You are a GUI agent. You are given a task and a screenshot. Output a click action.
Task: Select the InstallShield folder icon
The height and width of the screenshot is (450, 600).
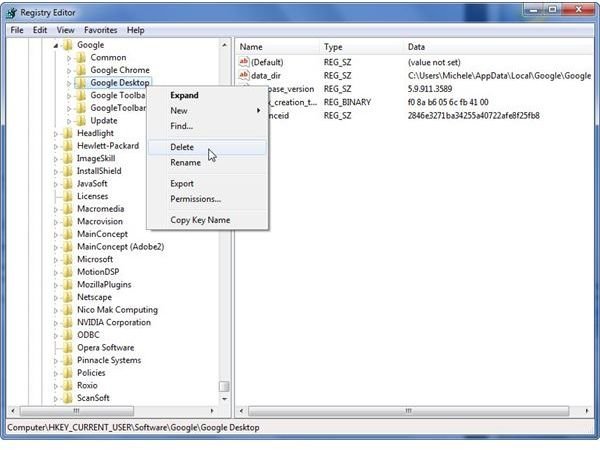point(68,171)
